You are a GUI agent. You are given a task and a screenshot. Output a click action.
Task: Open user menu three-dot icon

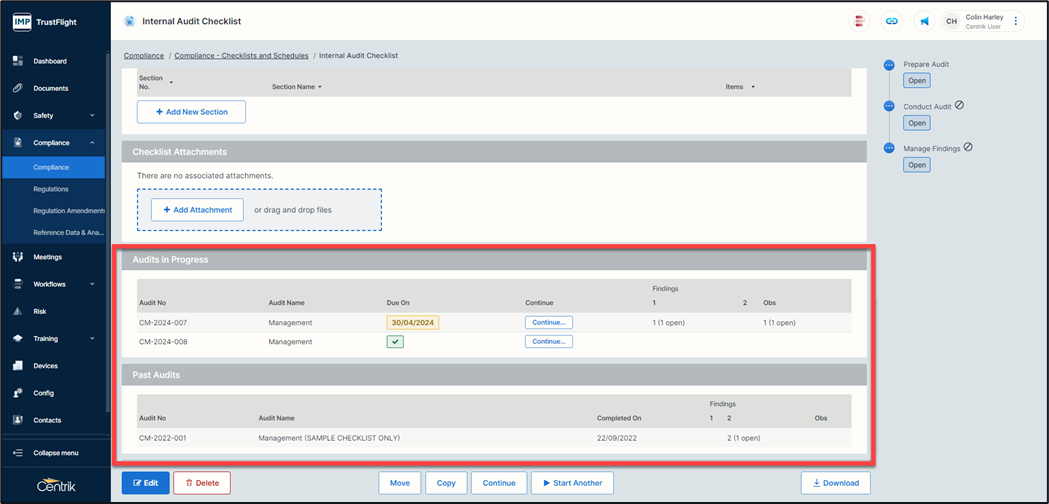(x=1016, y=21)
